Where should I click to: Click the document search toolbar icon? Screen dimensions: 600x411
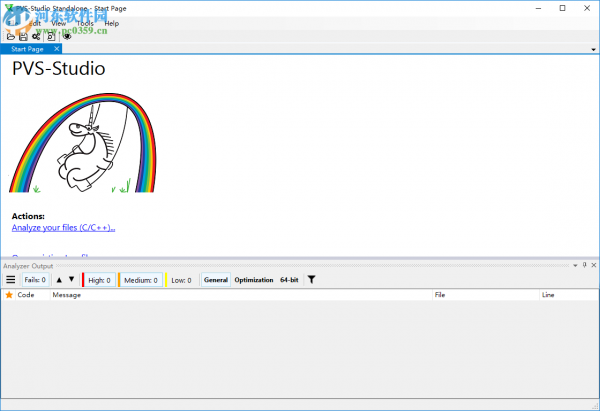click(51, 36)
